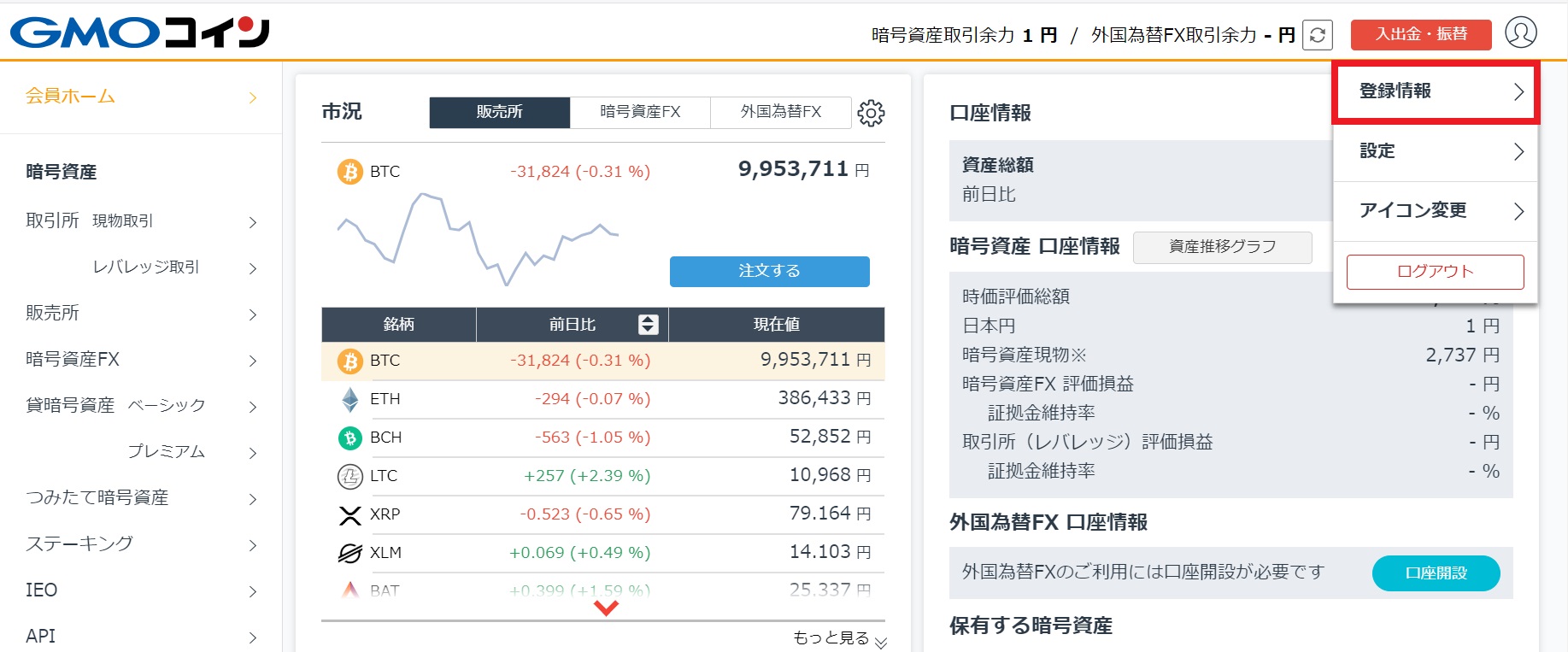Click the 9,953,711 円 headline price
The width and height of the screenshot is (1568, 652).
[x=804, y=169]
